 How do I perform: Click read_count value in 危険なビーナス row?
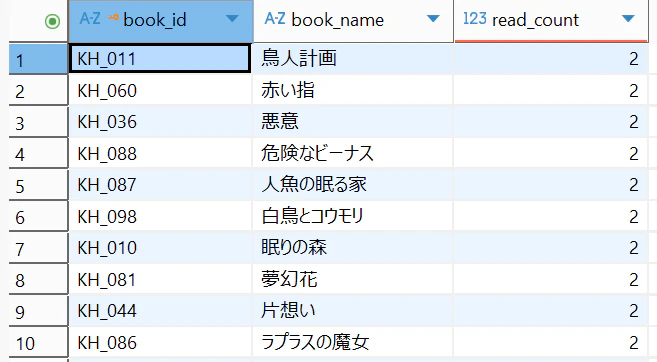(634, 153)
